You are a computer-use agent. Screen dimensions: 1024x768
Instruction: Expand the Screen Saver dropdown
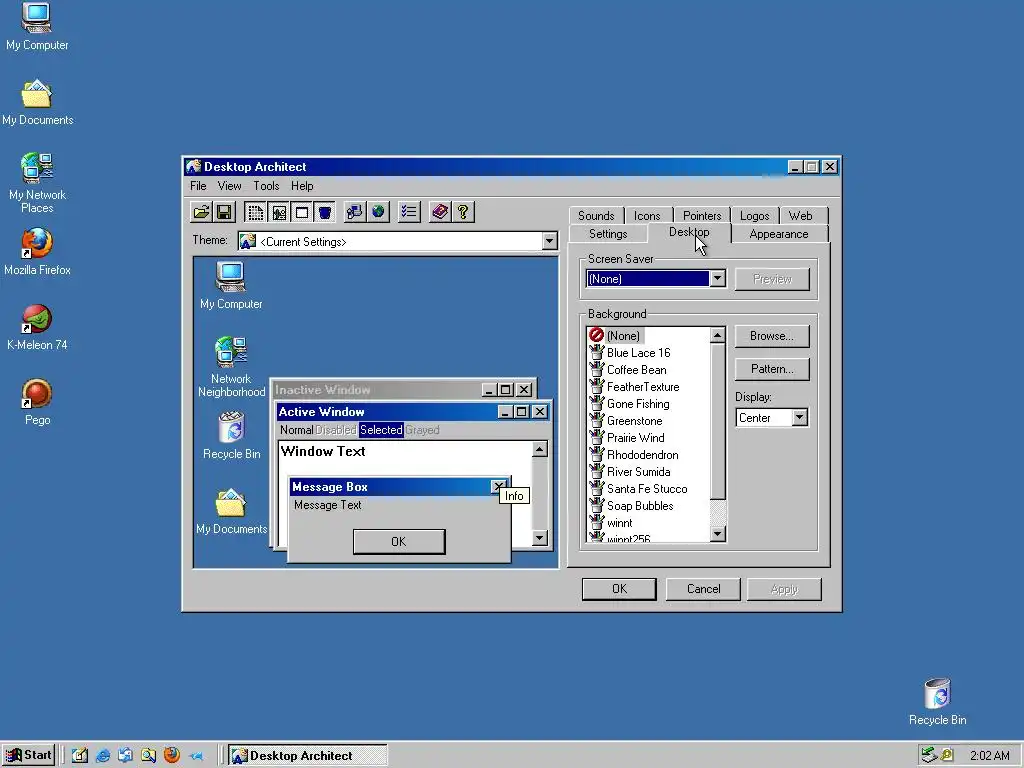[x=717, y=279]
